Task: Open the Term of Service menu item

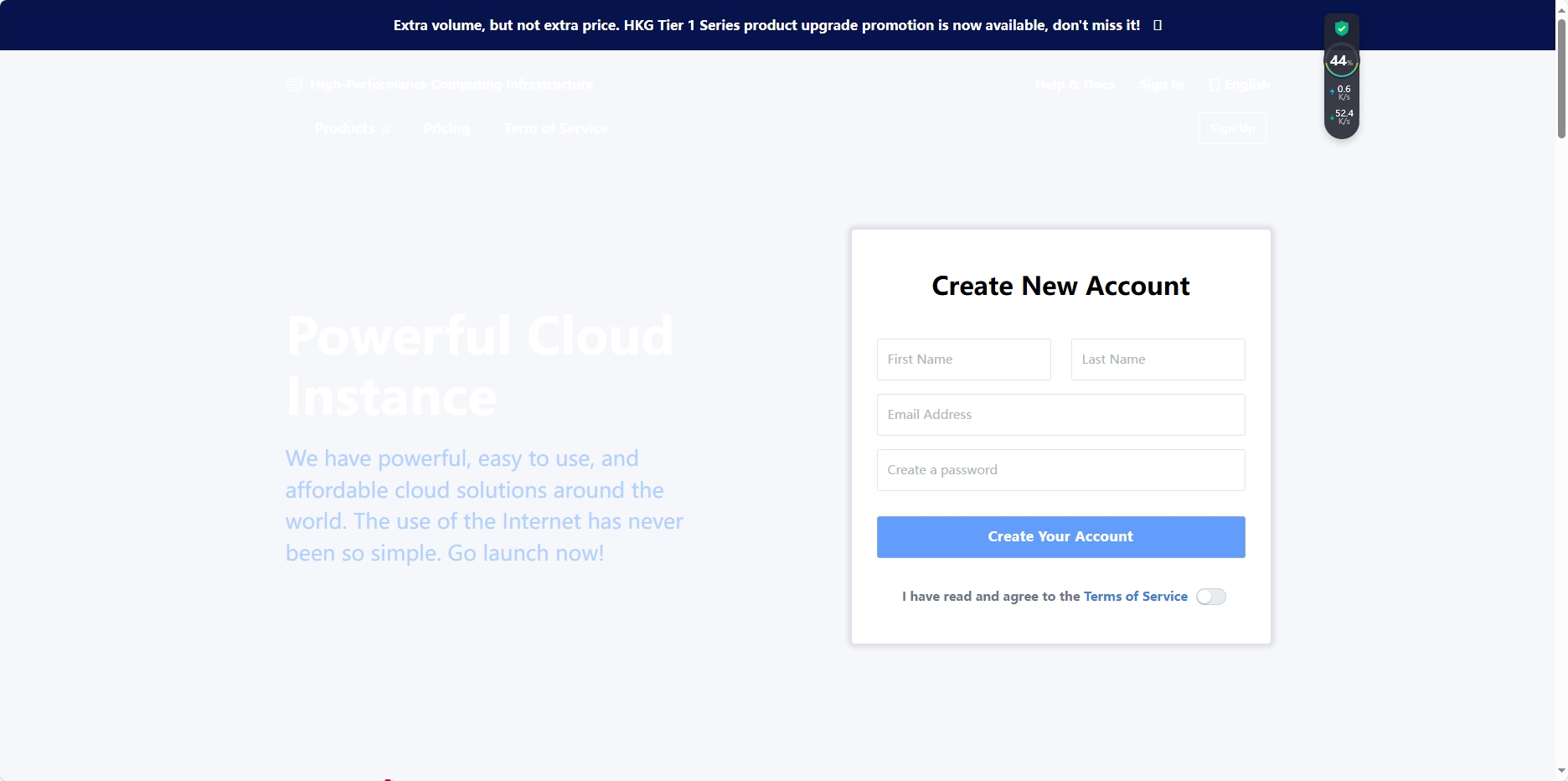Action: coord(555,128)
